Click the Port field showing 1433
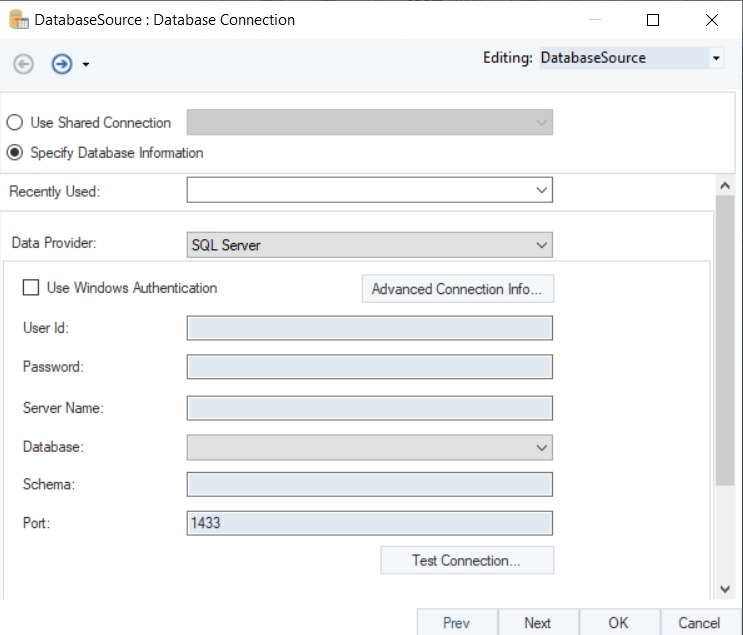Image resolution: width=743 pixels, height=635 pixels. (x=369, y=523)
